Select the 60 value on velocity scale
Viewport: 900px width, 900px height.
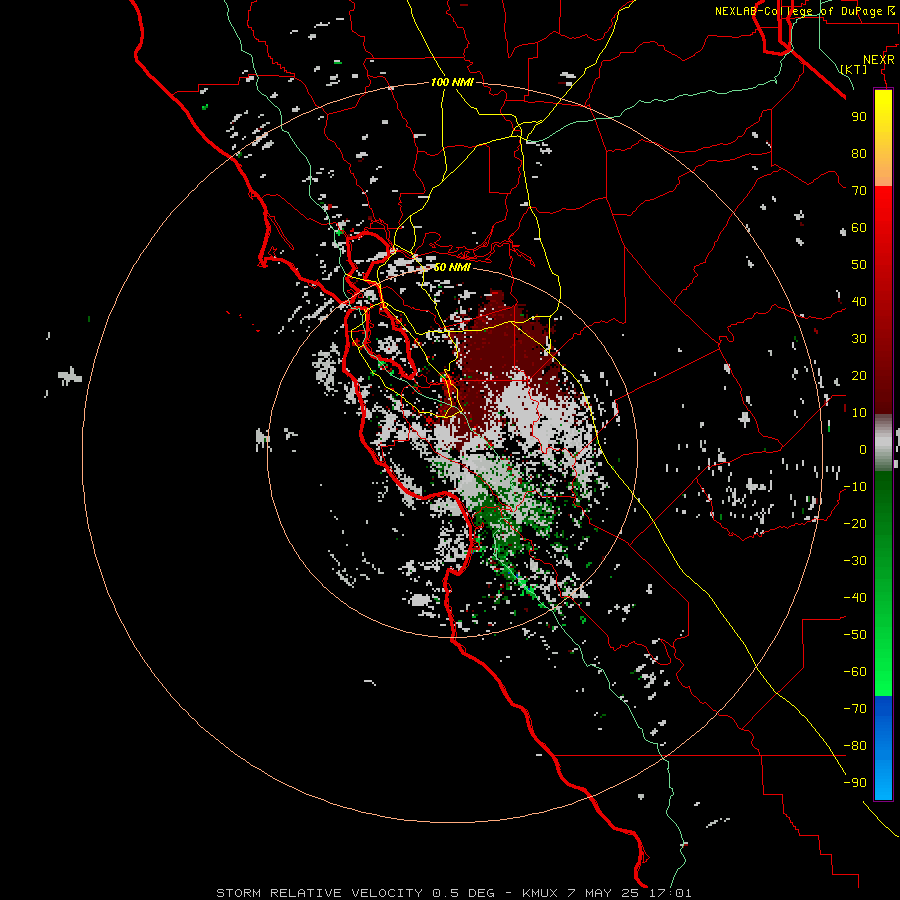click(859, 227)
